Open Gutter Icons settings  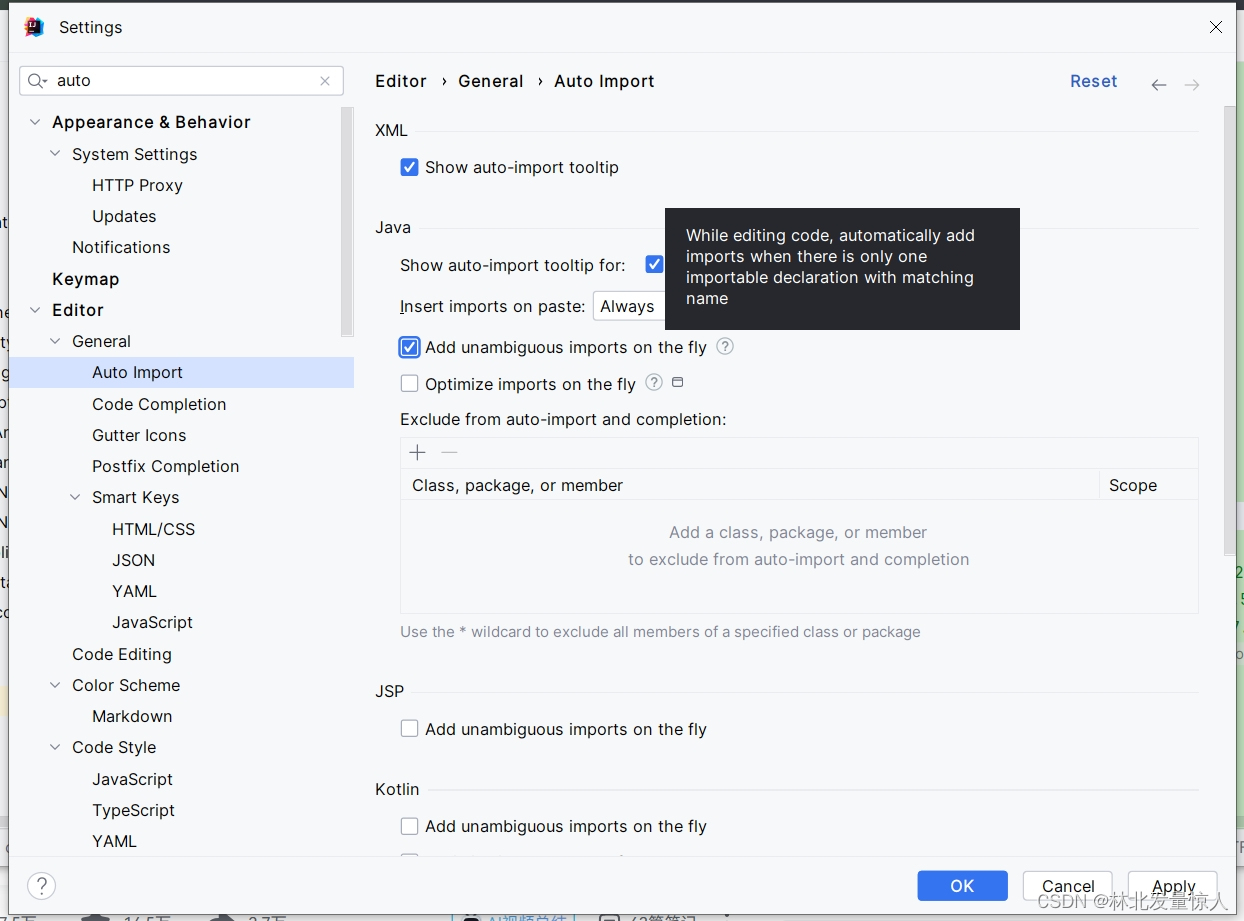(139, 435)
